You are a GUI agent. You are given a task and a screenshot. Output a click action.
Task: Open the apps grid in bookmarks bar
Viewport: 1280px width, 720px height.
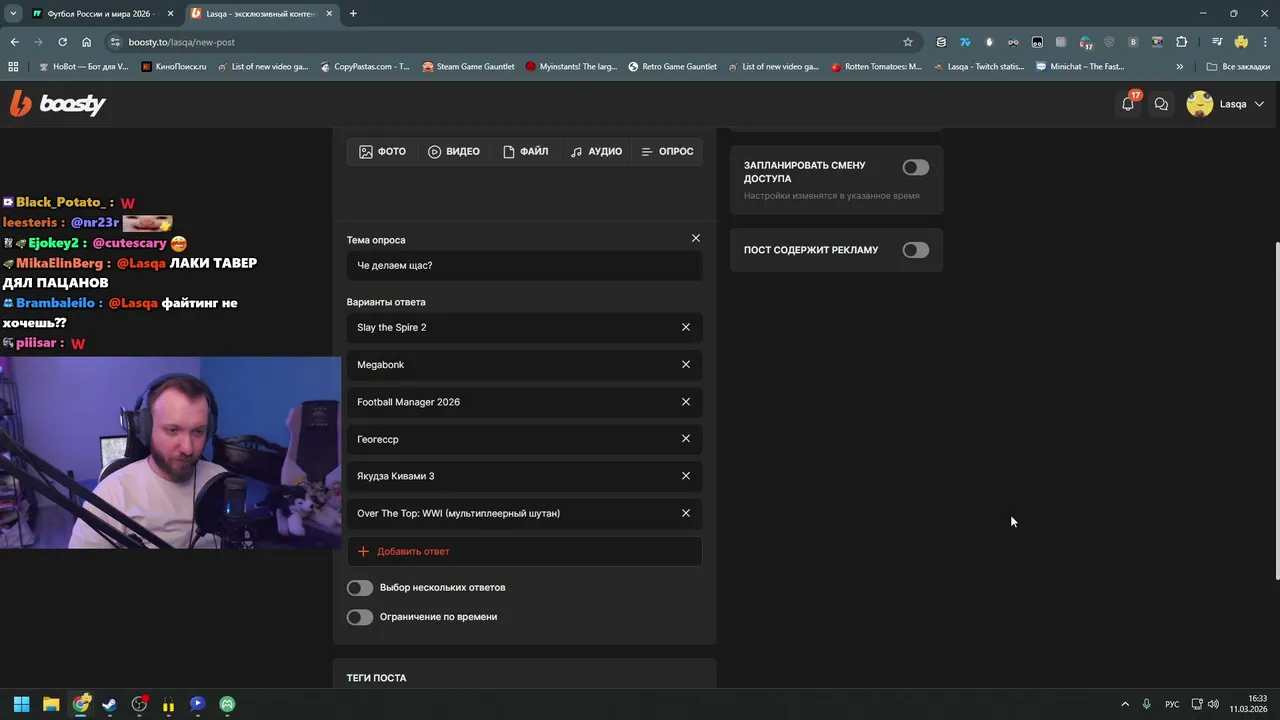(13, 67)
